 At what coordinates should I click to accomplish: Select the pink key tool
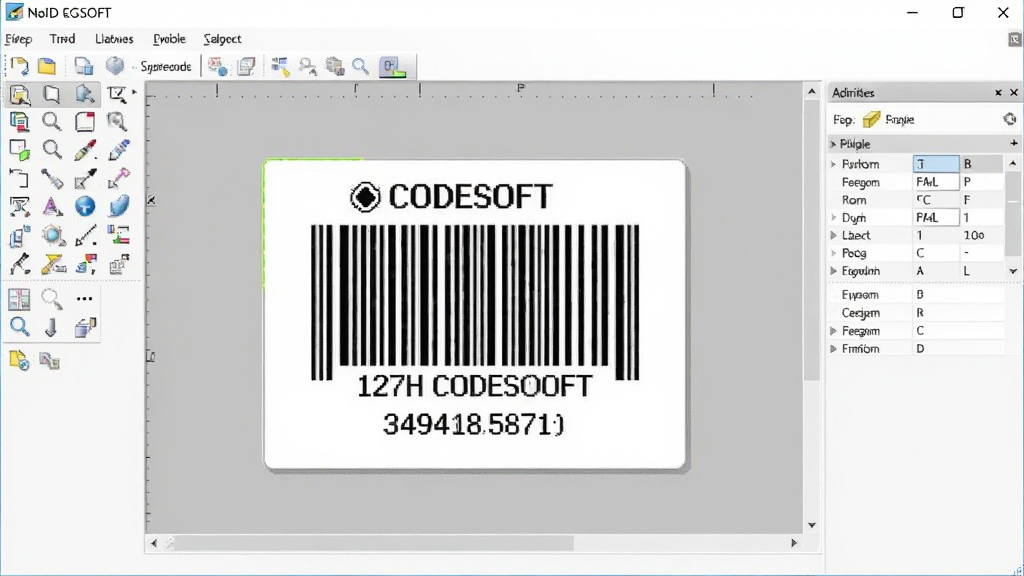point(118,178)
